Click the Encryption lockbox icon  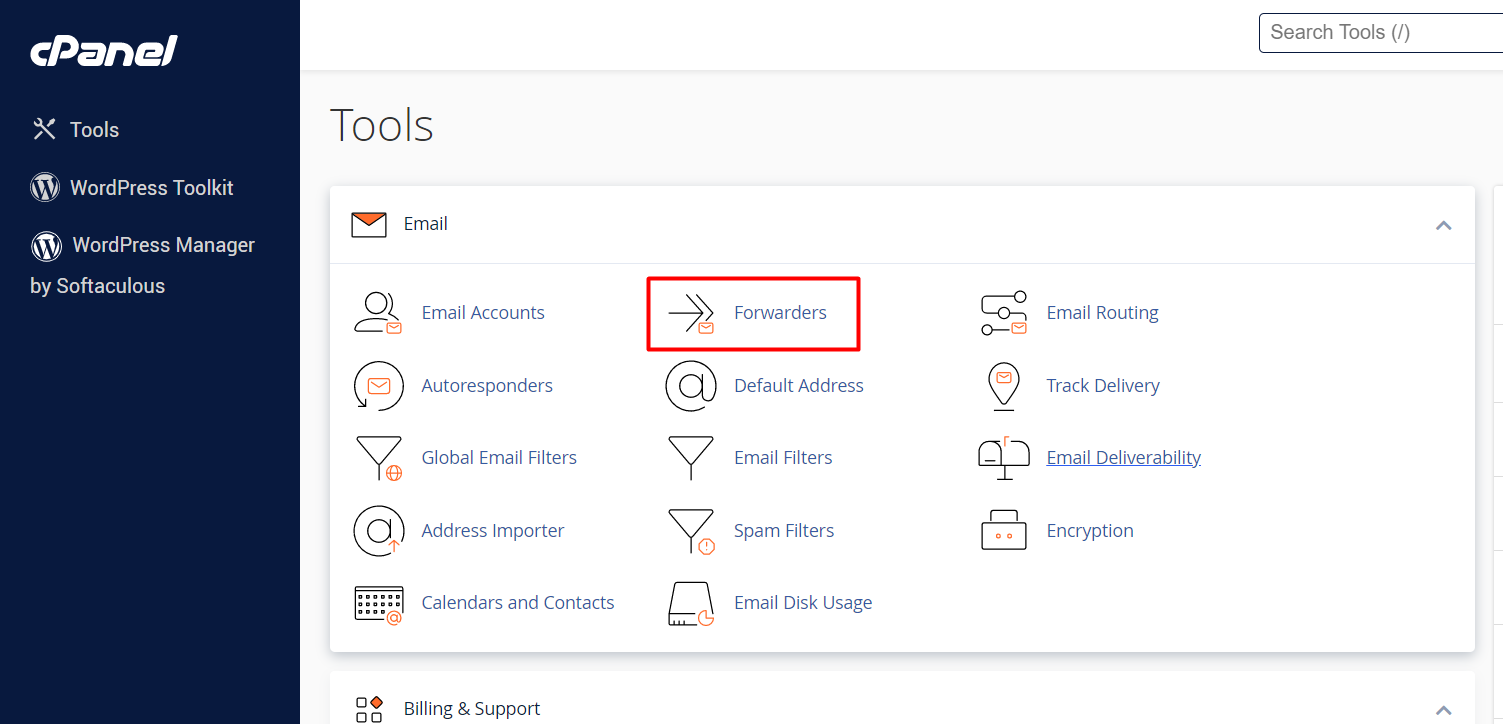tap(1004, 531)
